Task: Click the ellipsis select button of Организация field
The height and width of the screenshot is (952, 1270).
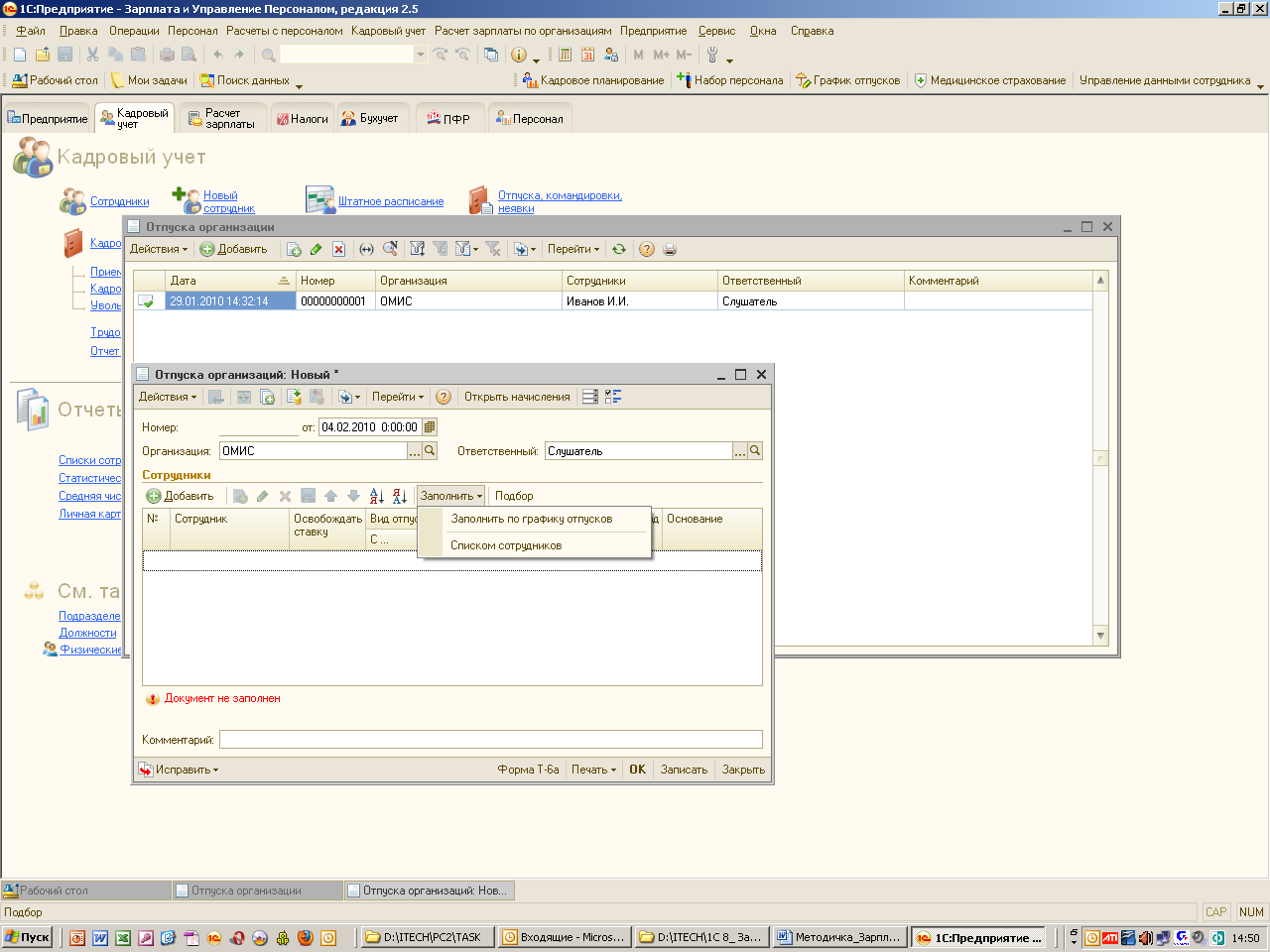Action: pyautogui.click(x=415, y=451)
